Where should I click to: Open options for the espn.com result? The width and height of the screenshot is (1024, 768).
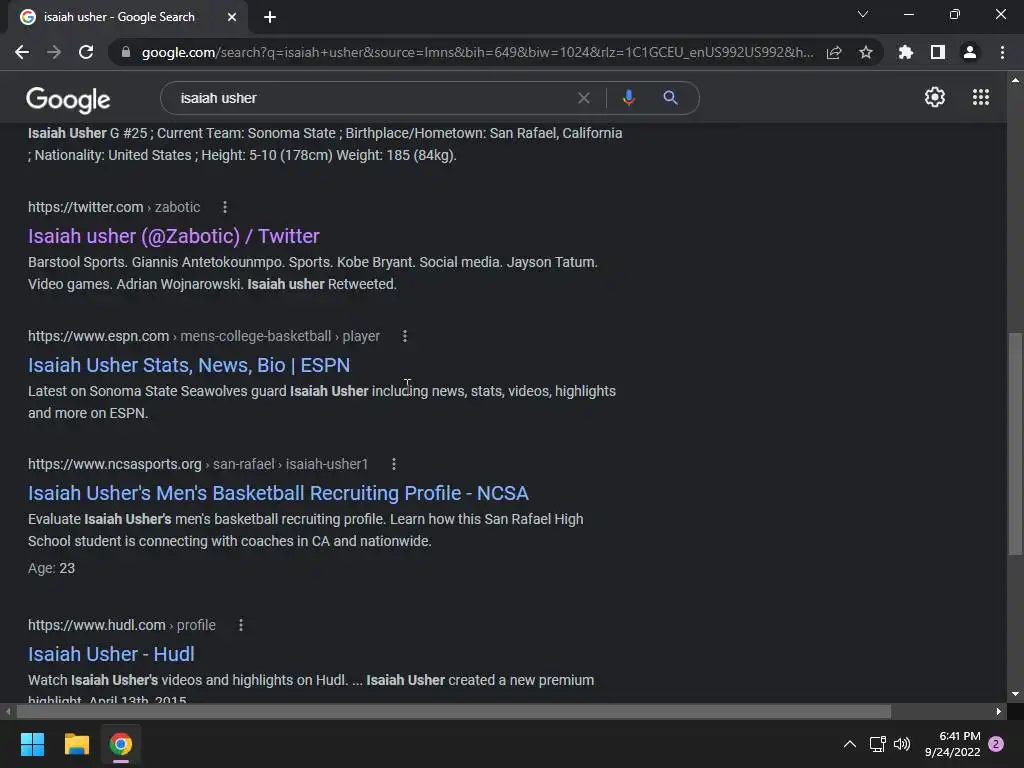point(405,336)
